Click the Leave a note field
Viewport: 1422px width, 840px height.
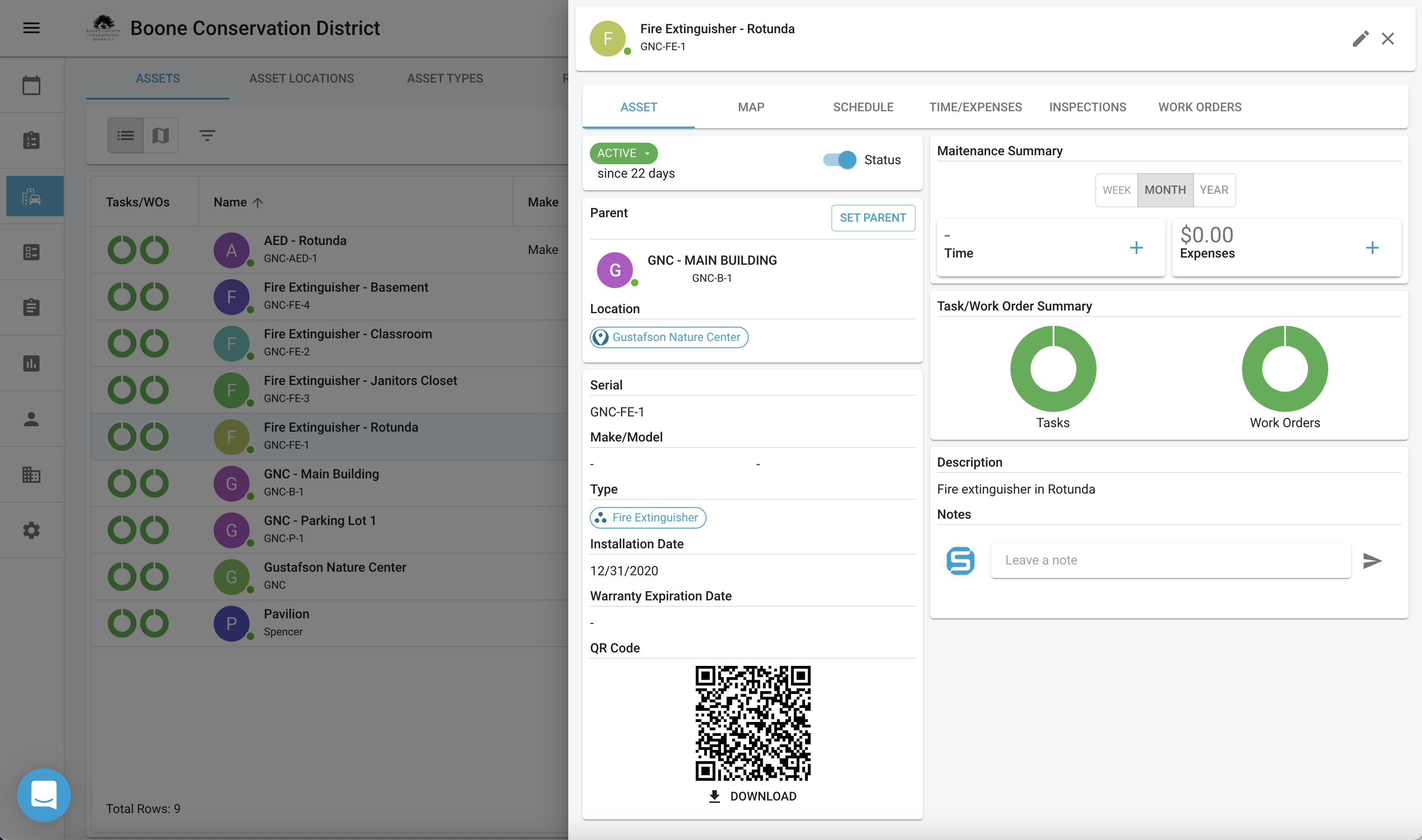click(1171, 560)
